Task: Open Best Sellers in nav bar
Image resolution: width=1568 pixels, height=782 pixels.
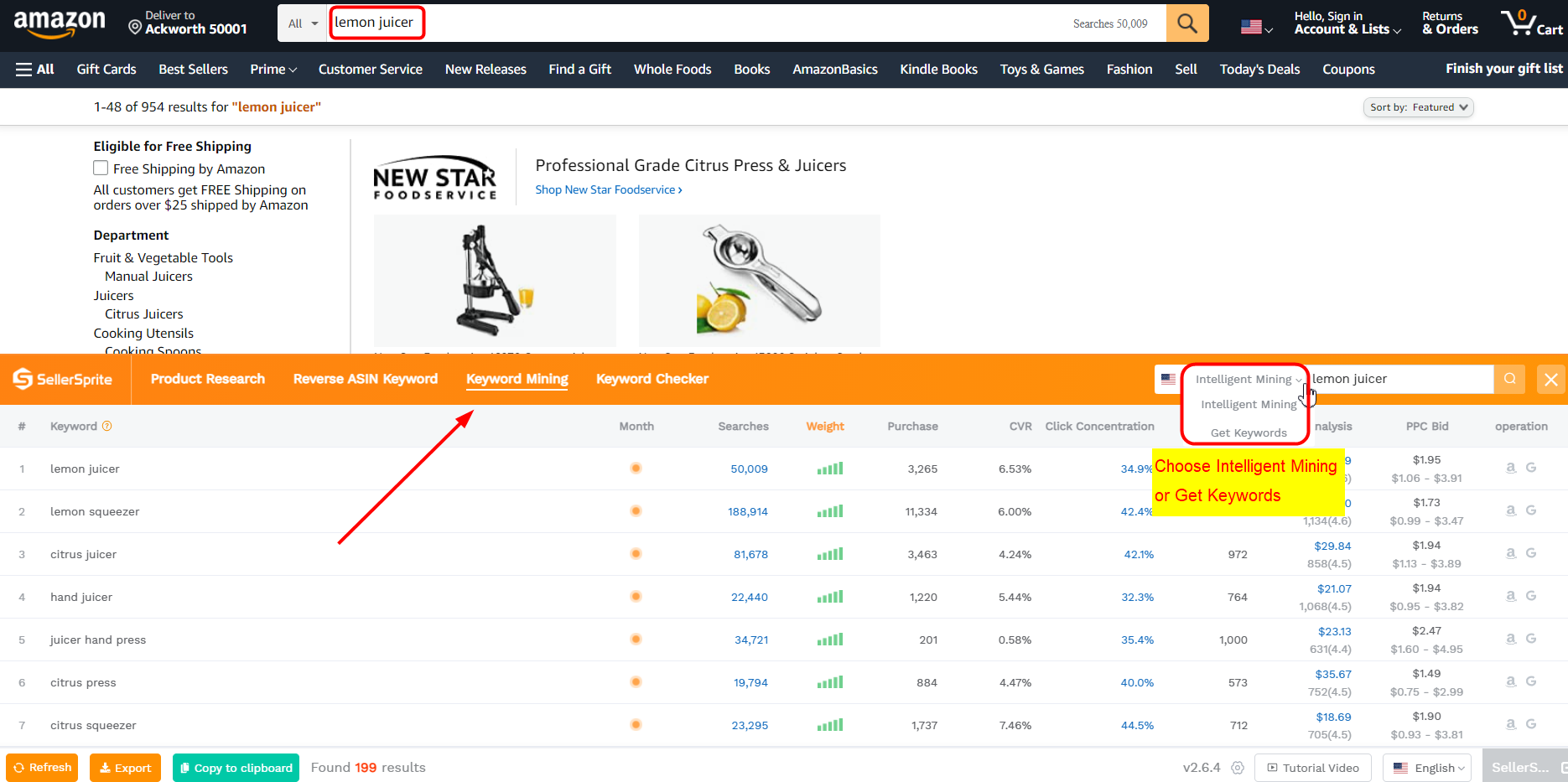Action: 193,70
